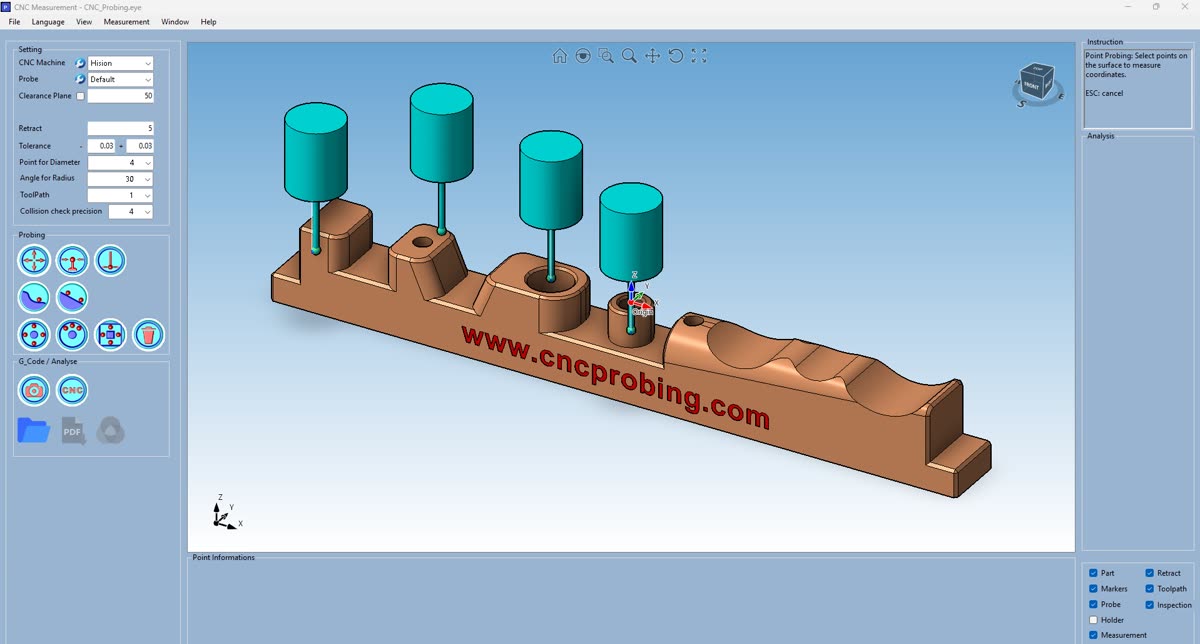The image size is (1200, 644).
Task: Activate the pan arrows tool
Action: (x=652, y=56)
